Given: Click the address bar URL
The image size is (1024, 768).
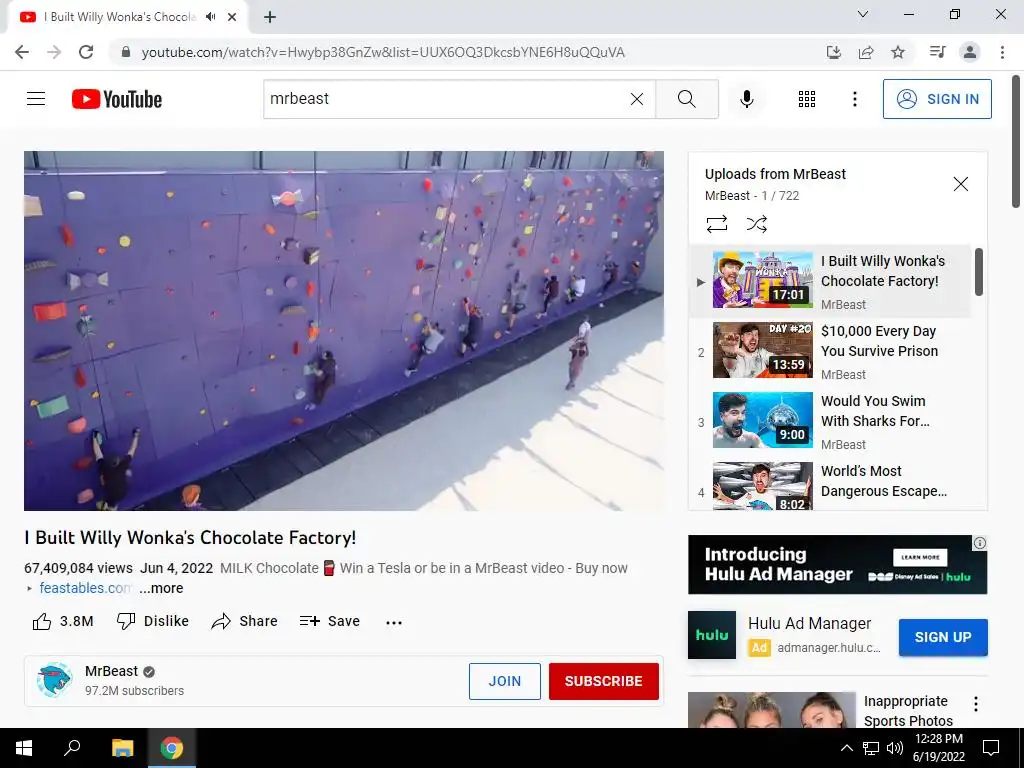Looking at the screenshot, I should (383, 52).
